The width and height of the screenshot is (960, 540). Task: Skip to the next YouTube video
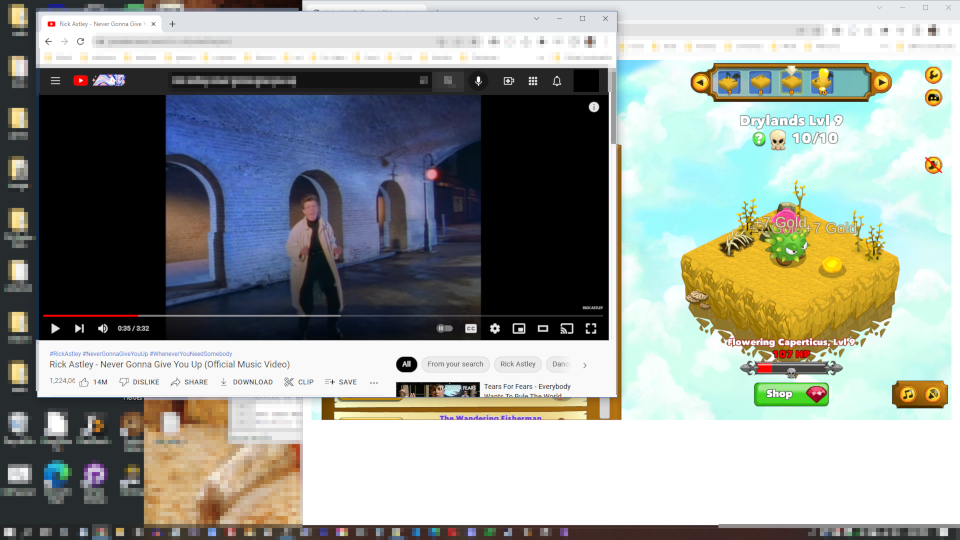click(79, 329)
